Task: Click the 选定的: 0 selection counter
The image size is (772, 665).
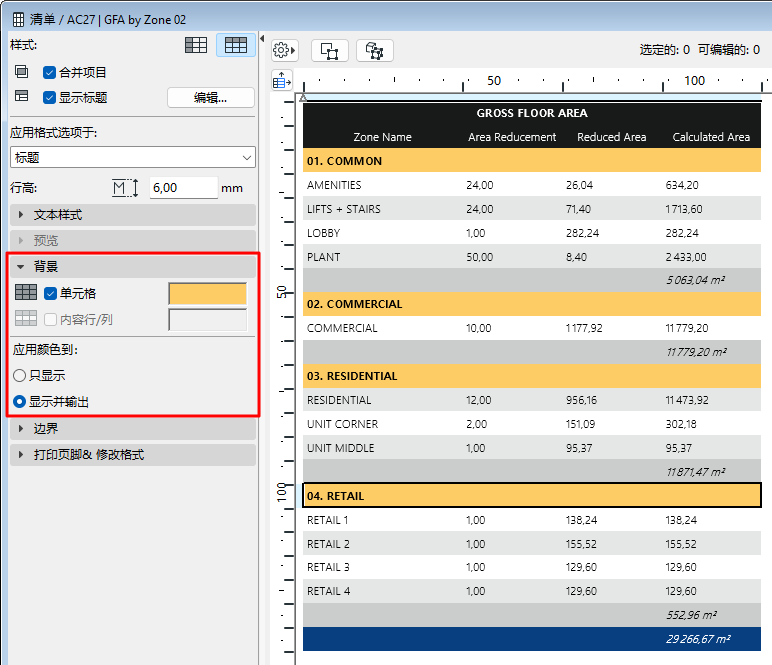Action: coord(665,49)
